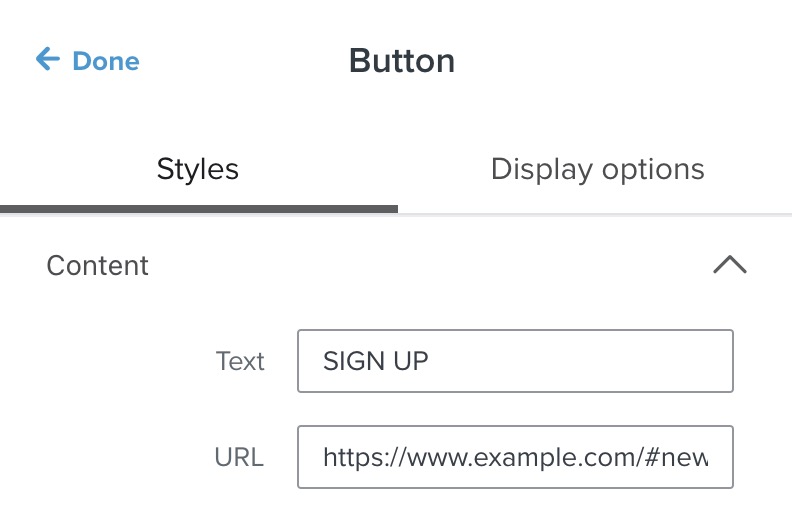Click the URL field label
The image size is (792, 532).
[239, 458]
